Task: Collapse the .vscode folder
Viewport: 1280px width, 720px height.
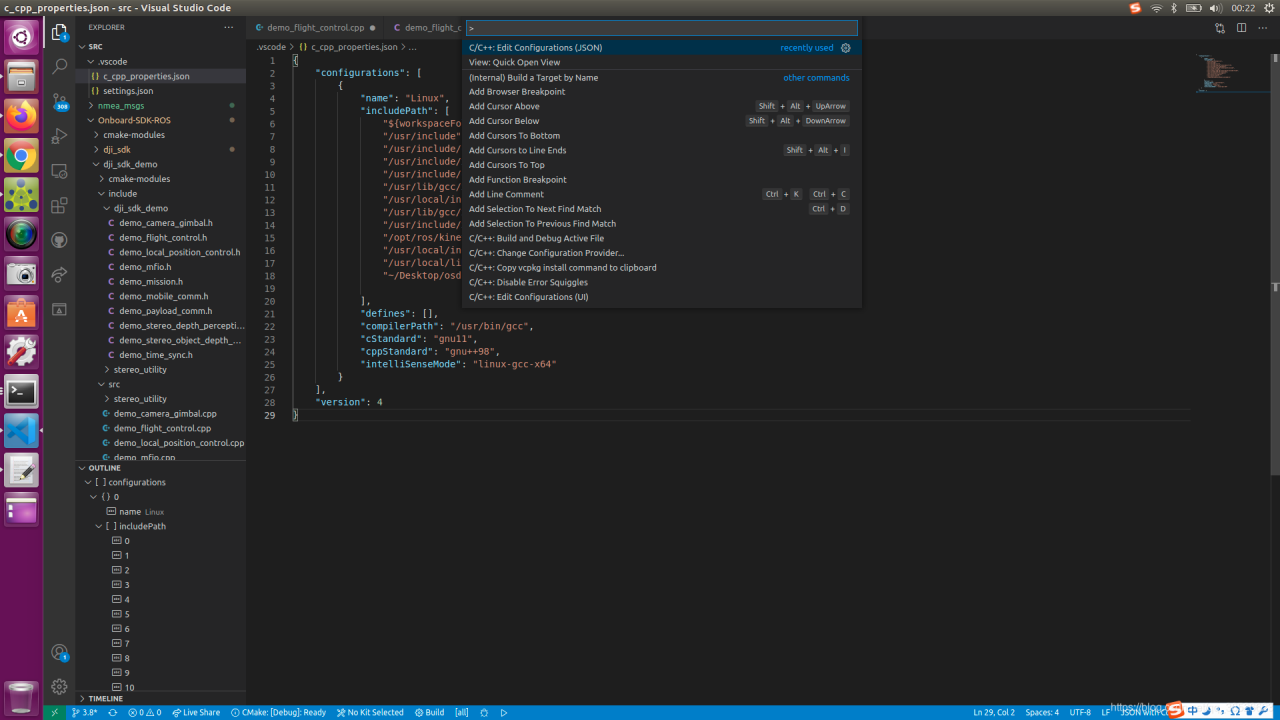Action: 91,61
